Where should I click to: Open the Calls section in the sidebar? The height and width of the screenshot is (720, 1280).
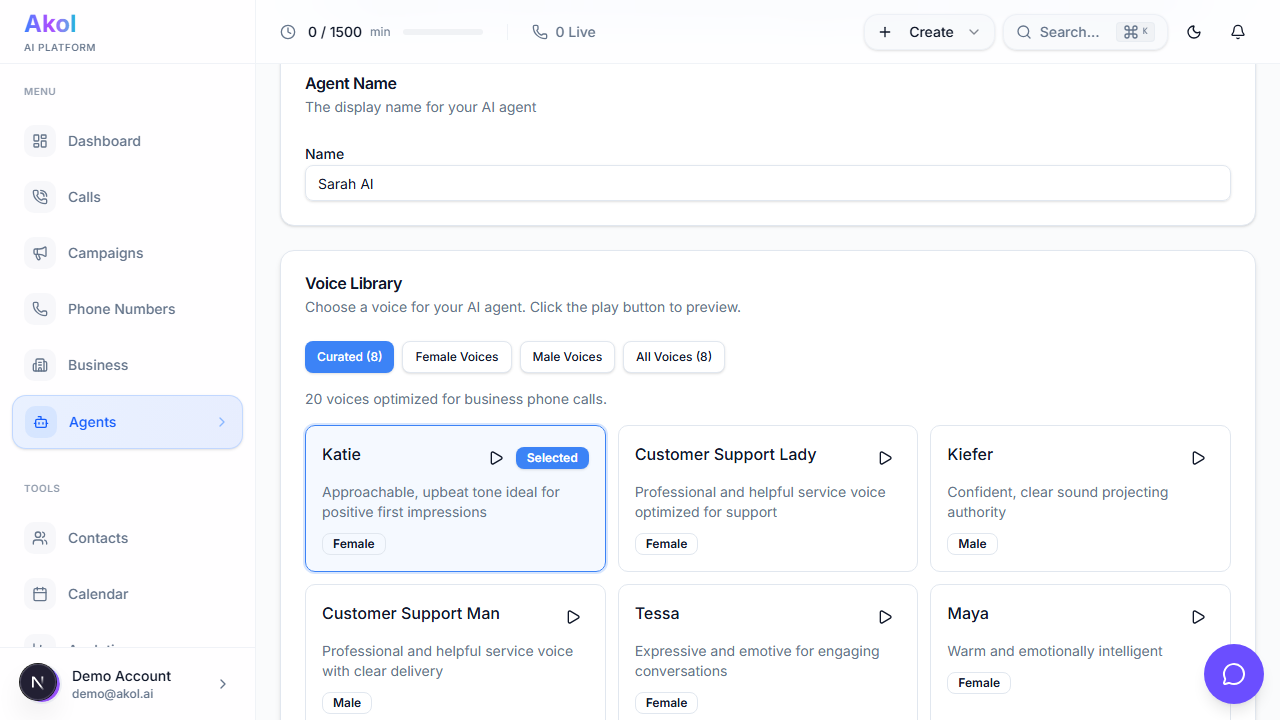(x=83, y=197)
